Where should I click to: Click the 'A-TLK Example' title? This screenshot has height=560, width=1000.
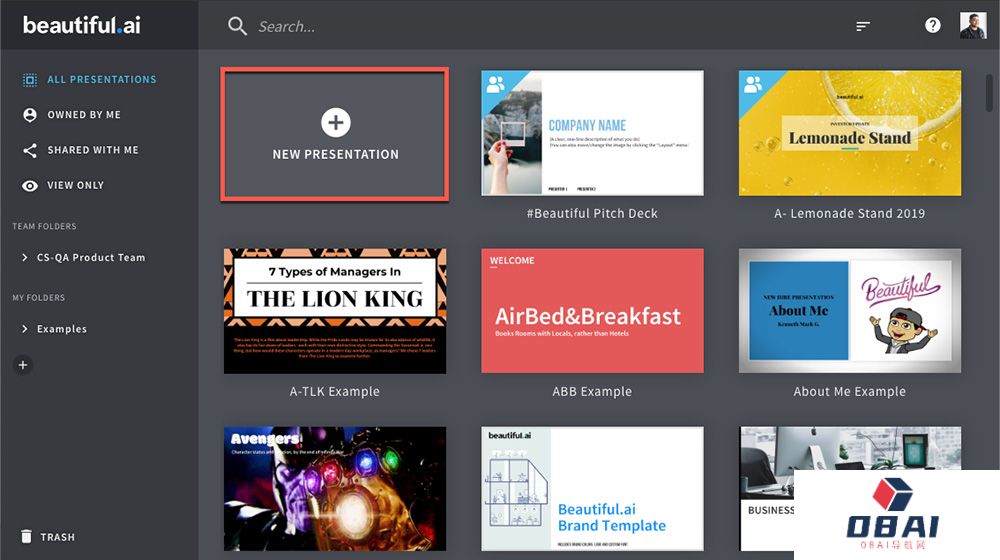[x=335, y=392]
